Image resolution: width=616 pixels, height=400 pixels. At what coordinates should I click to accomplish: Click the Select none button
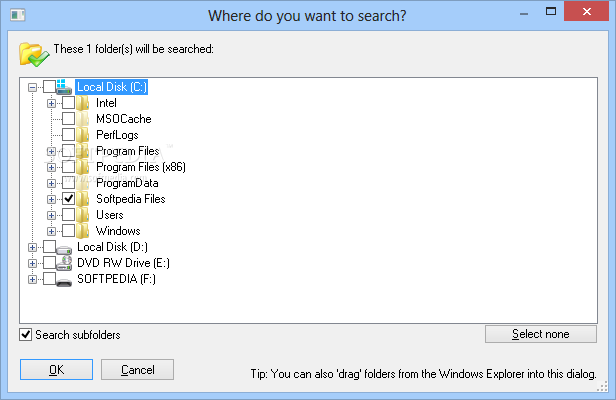[540, 334]
